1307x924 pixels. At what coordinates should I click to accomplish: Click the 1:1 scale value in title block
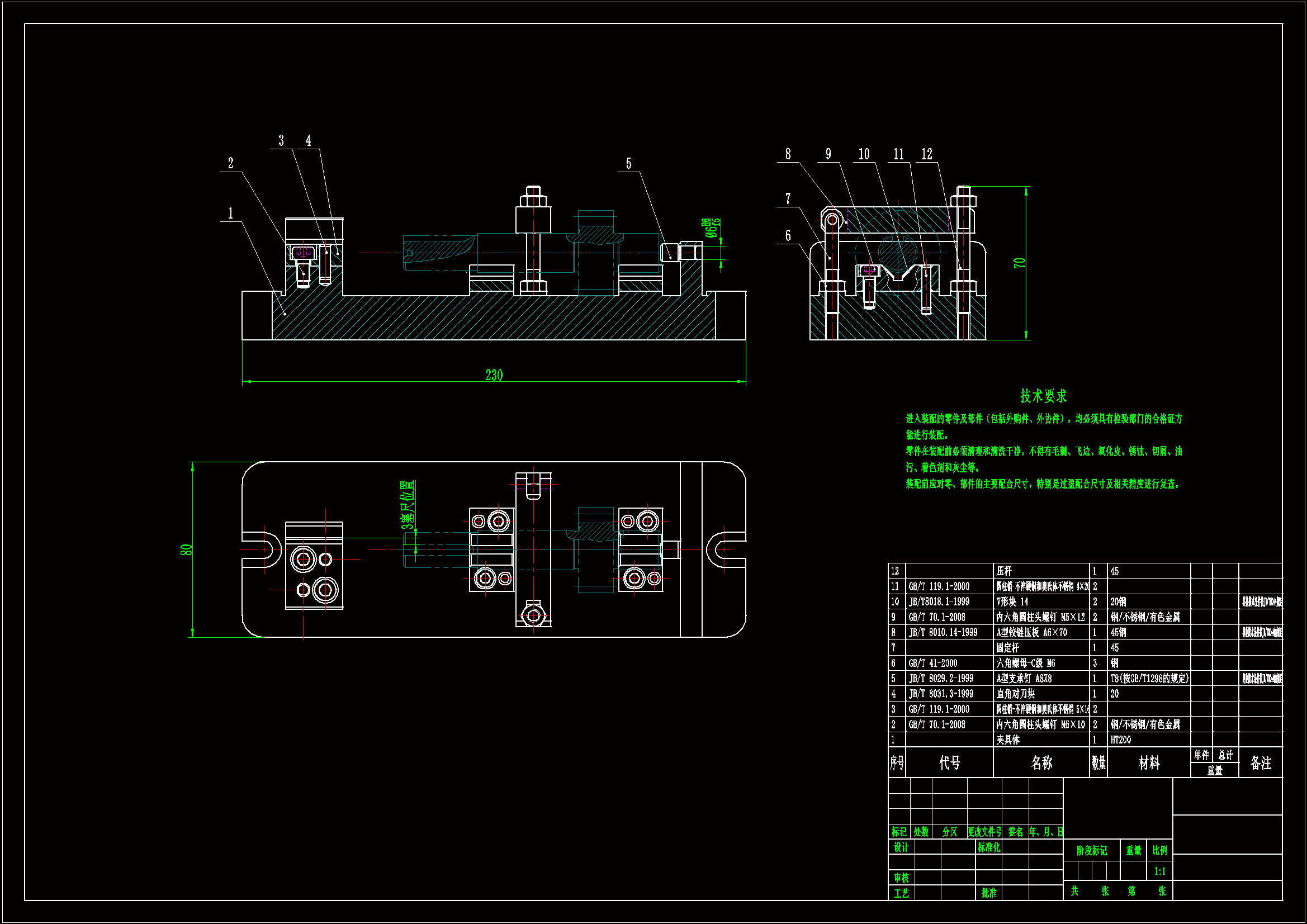point(1159,871)
